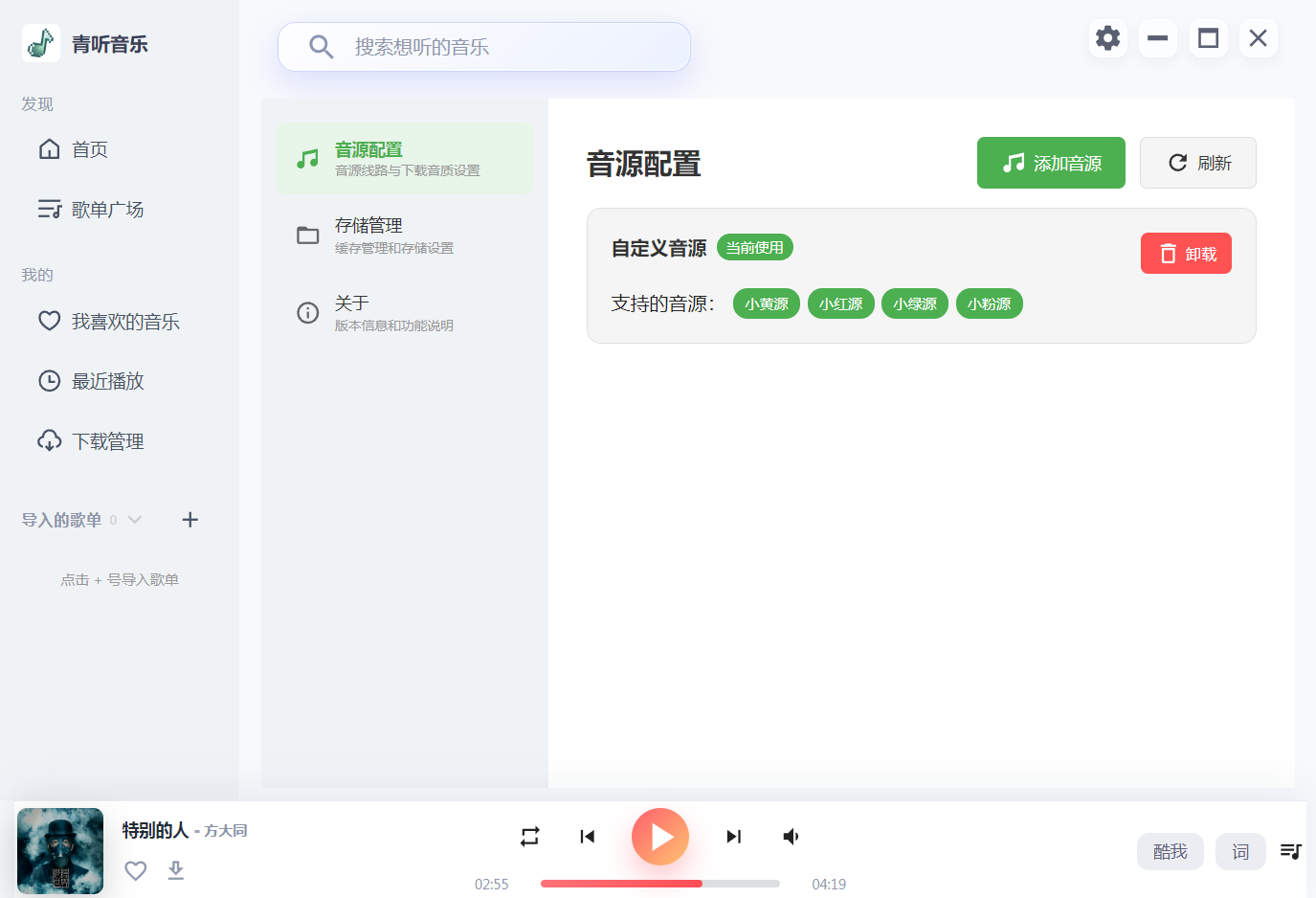Click the 小绿源 source tag
Screen dimensions: 1316x898
[915, 303]
